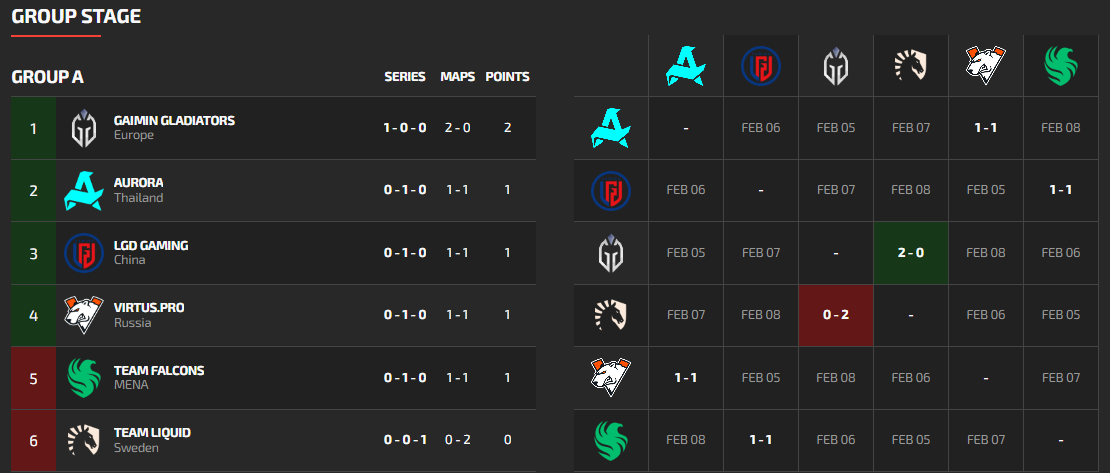The width and height of the screenshot is (1110, 473).
Task: Click Aurora logo in the standings table
Action: click(84, 190)
